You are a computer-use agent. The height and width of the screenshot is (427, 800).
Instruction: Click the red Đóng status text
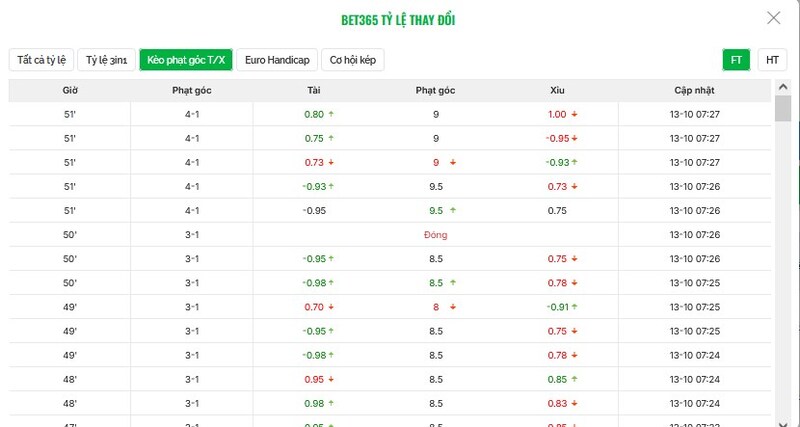coord(435,235)
